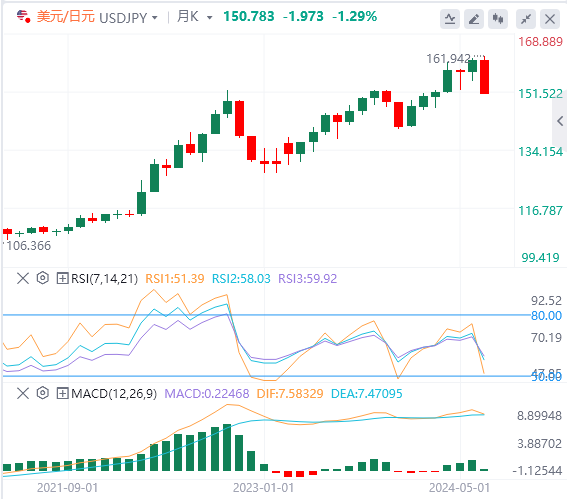Open the candlestick indicator settings icon
The width and height of the screenshot is (567, 499).
click(498, 19)
